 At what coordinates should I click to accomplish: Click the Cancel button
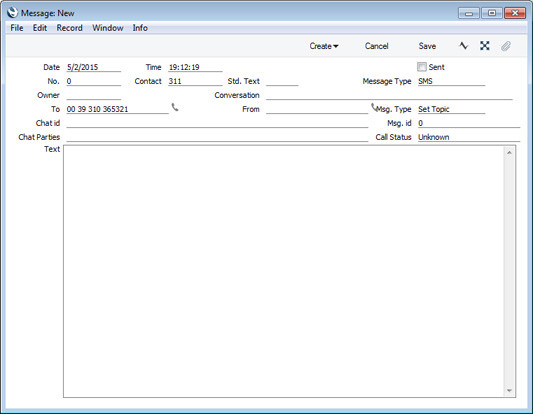(x=377, y=46)
